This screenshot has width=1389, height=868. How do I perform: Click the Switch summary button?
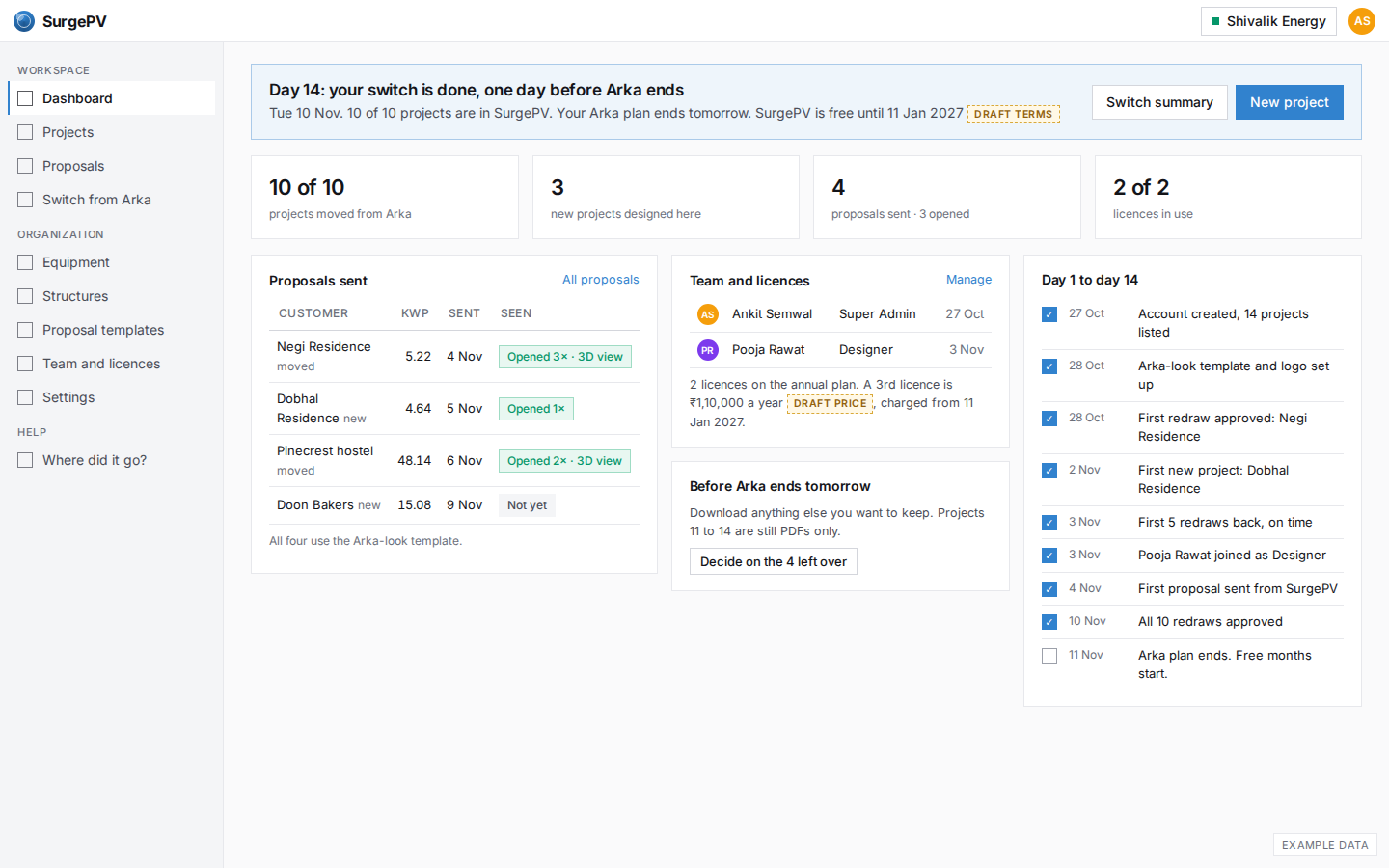pyautogui.click(x=1159, y=102)
